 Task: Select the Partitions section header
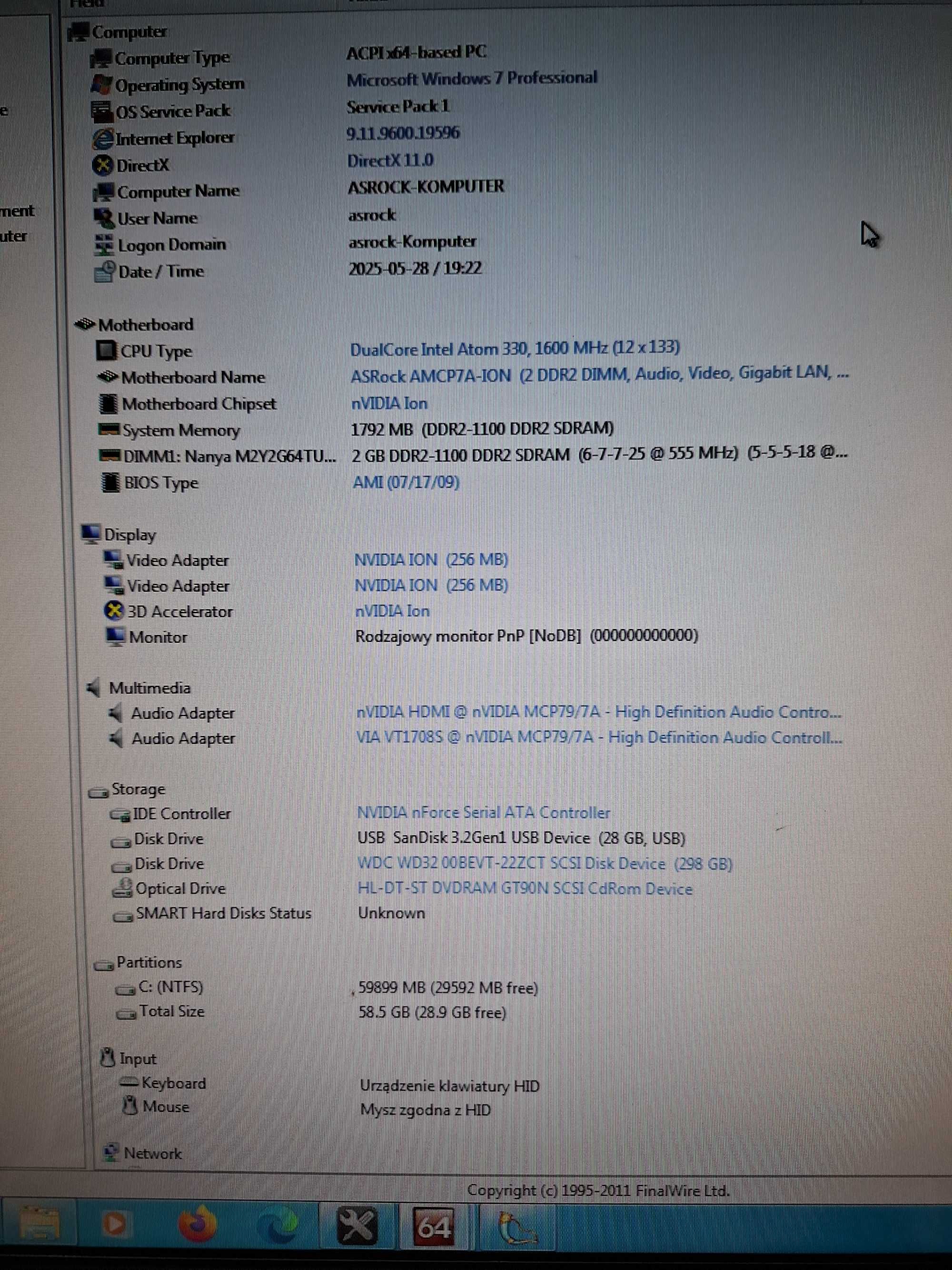coord(149,962)
